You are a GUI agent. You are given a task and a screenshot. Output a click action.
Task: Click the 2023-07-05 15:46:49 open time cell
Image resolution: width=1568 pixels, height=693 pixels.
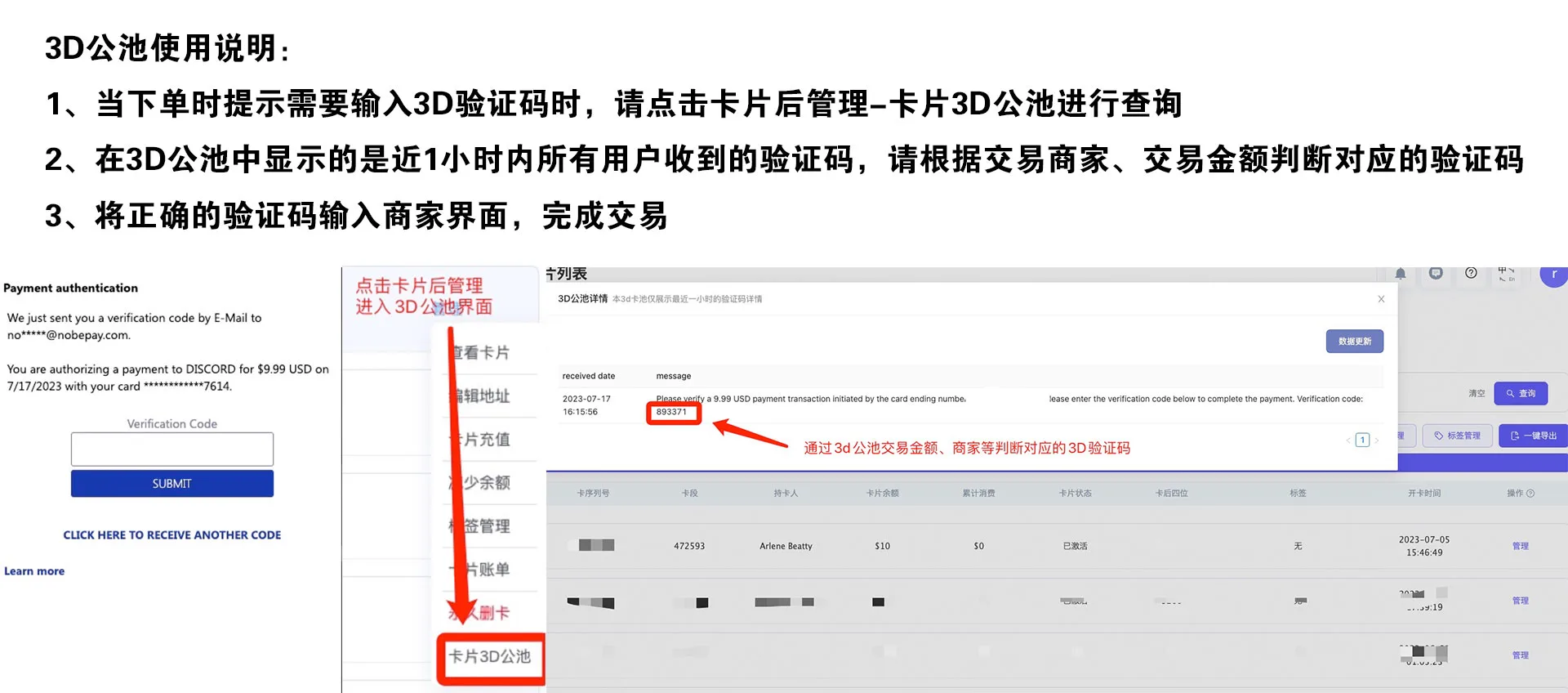[x=1424, y=546]
